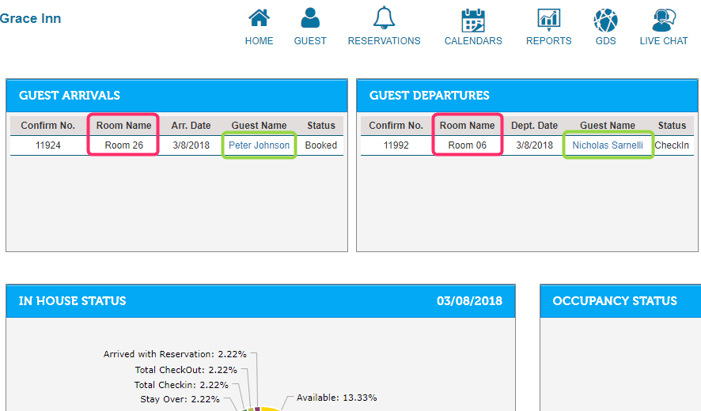
Task: Click Confirm No. header in Guest Arrivals
Action: pyautogui.click(x=48, y=126)
